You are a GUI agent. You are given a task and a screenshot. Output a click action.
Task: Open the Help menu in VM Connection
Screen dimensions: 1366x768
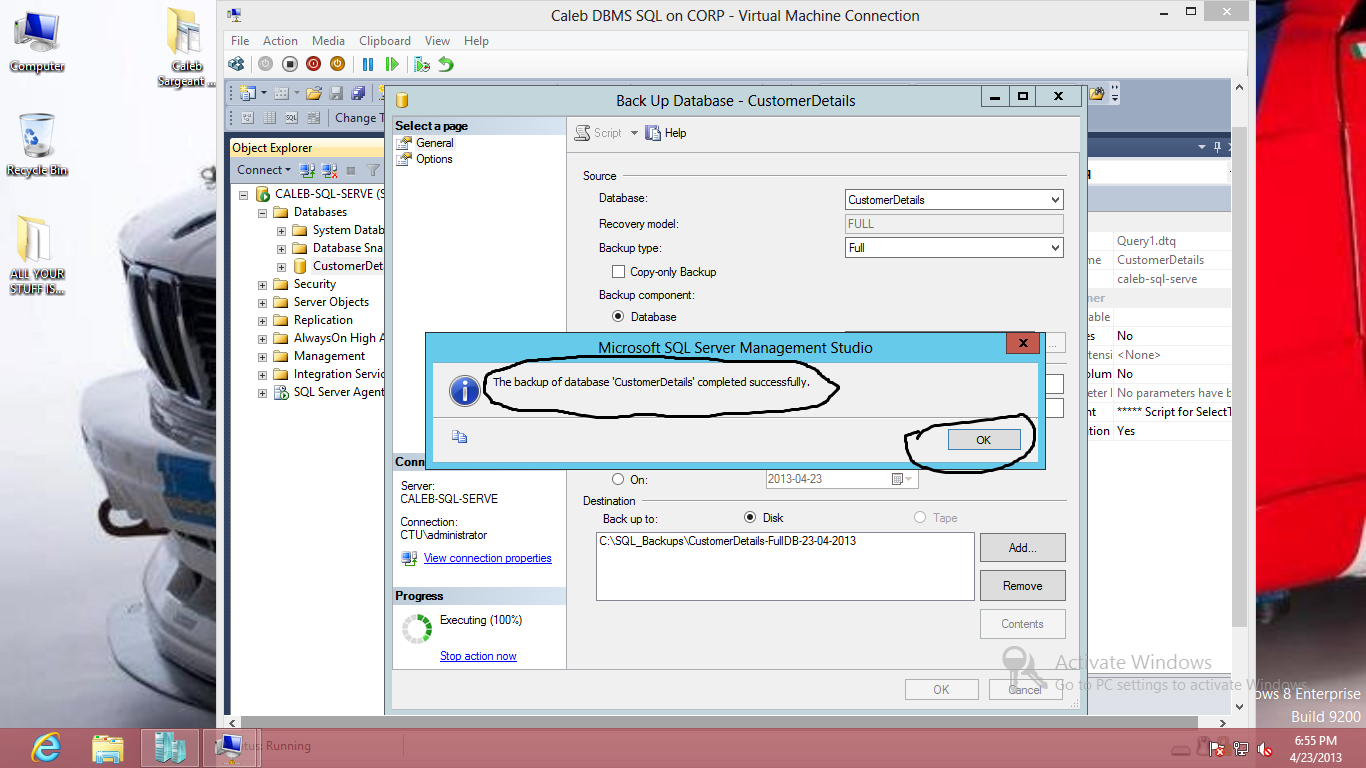click(476, 41)
